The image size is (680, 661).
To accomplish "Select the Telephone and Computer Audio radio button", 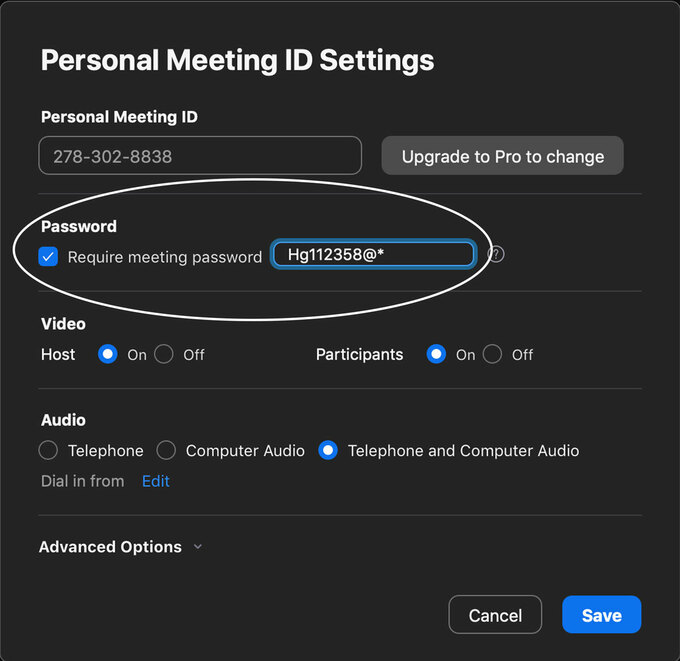I will pos(328,450).
